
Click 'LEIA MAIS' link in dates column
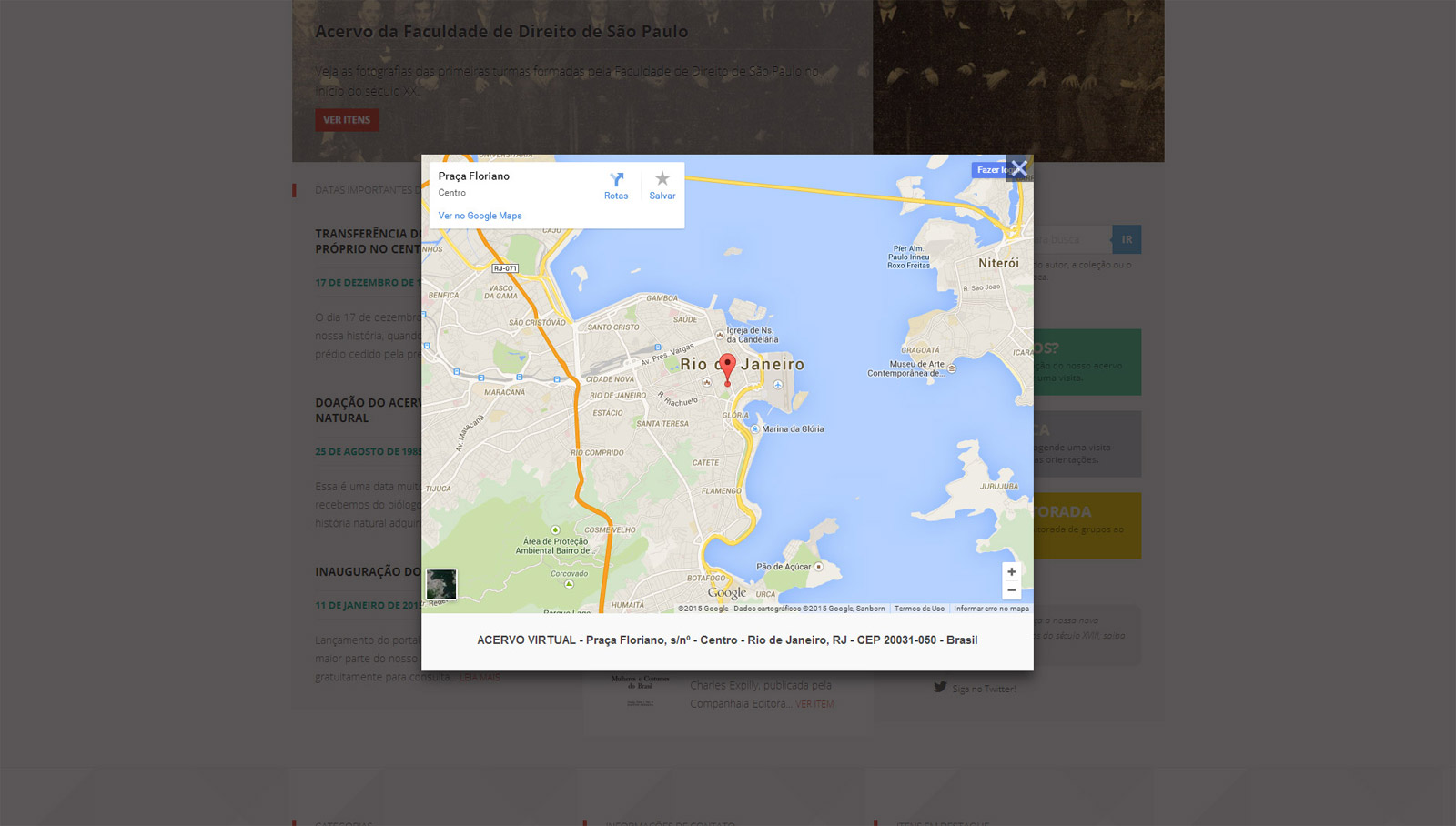point(480,677)
